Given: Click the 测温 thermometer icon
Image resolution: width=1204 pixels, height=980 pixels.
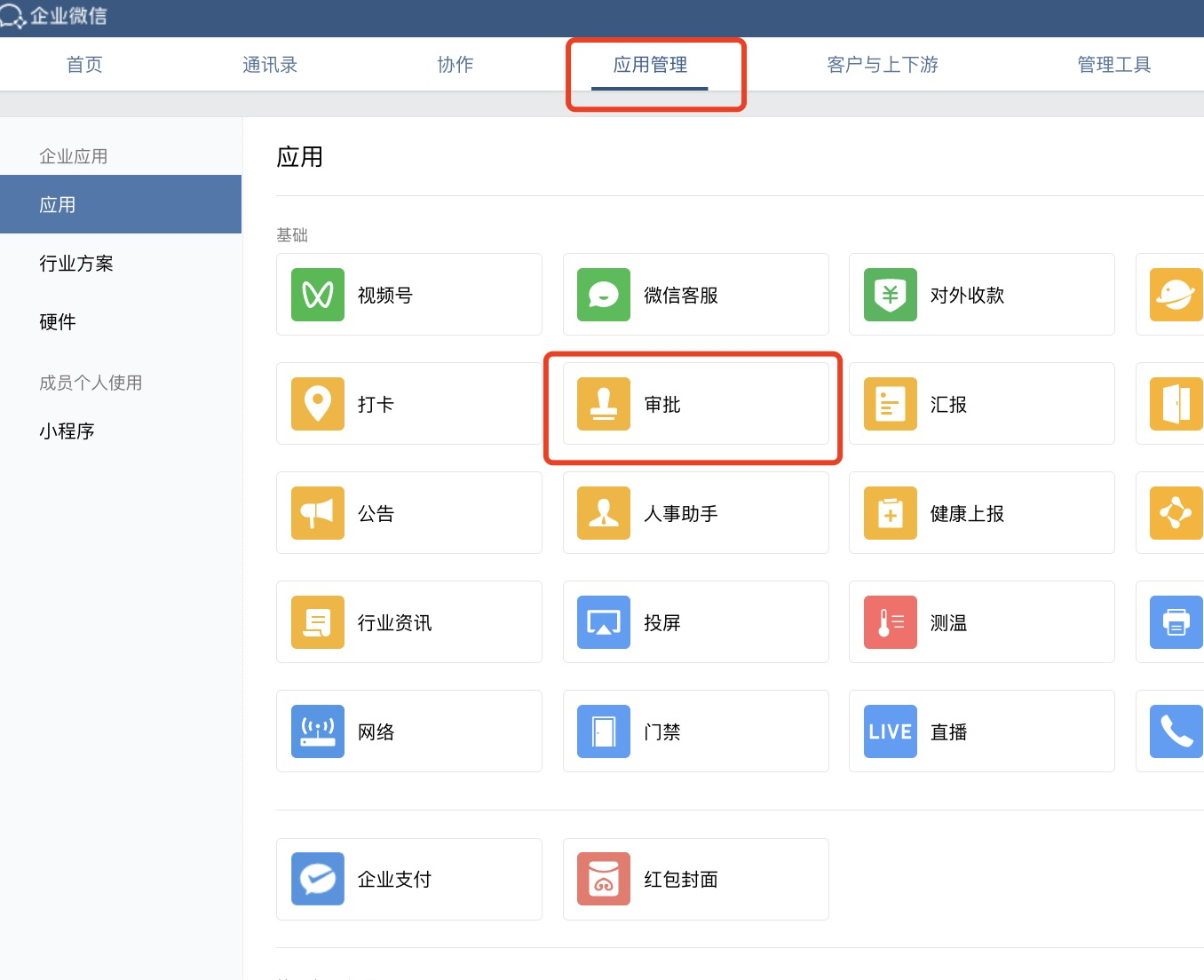Looking at the screenshot, I should pos(891,622).
